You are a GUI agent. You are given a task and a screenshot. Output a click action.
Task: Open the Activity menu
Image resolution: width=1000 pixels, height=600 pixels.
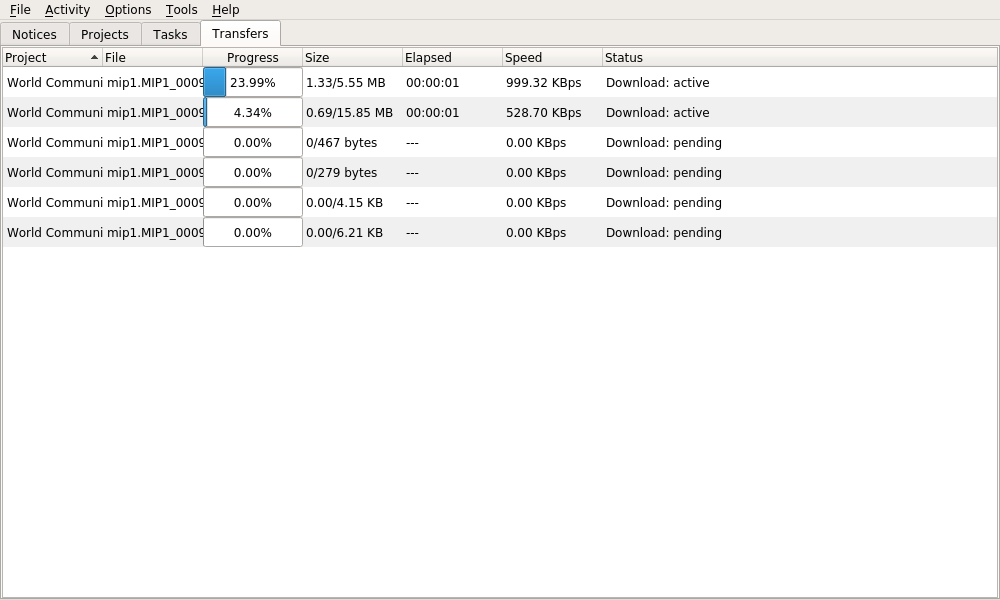(67, 10)
